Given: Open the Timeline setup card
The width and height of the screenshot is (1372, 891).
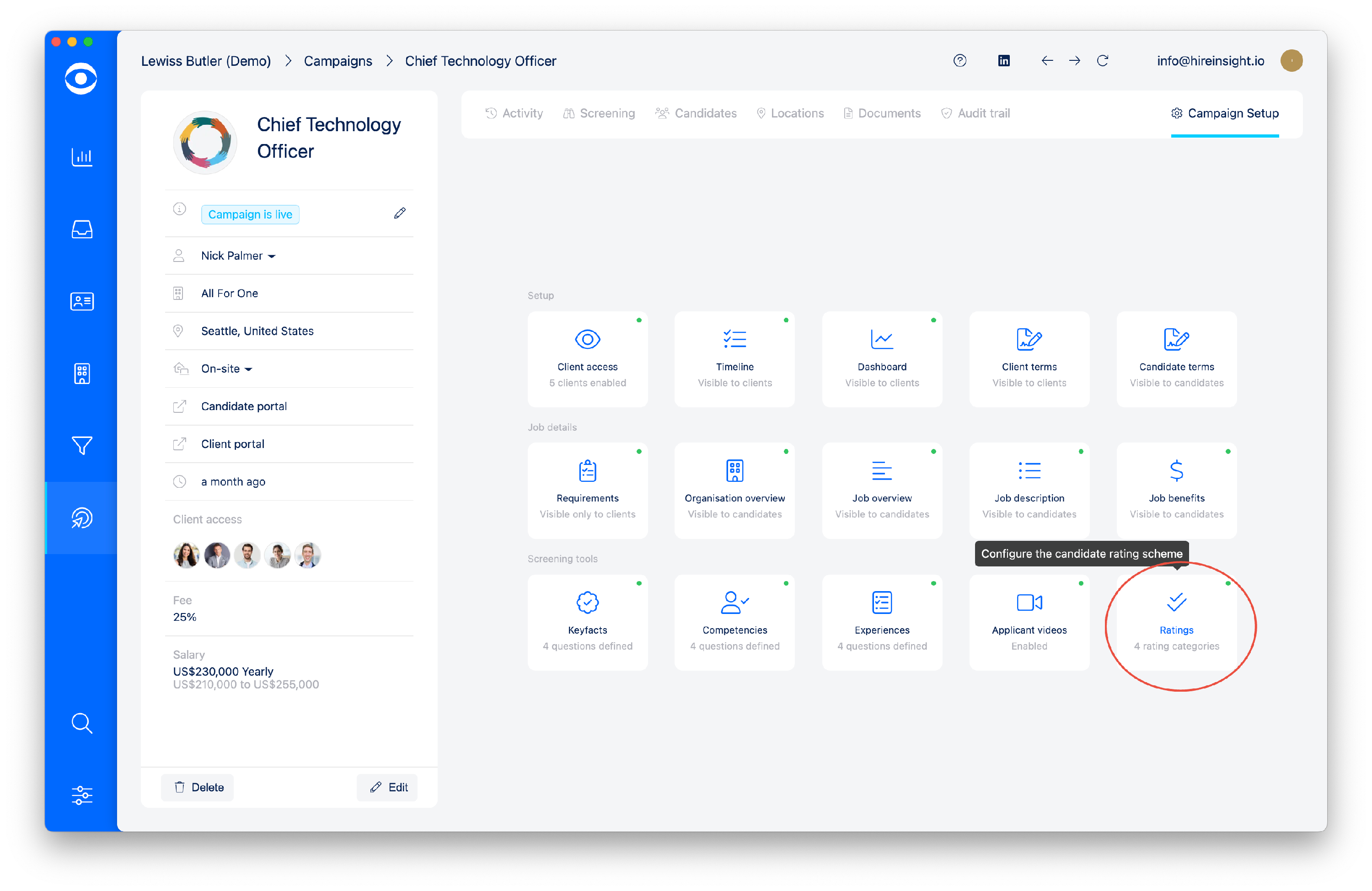Looking at the screenshot, I should tap(734, 359).
